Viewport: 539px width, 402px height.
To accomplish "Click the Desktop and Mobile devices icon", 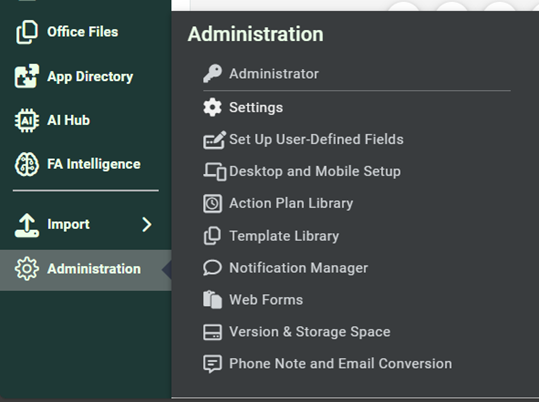I will click(214, 171).
